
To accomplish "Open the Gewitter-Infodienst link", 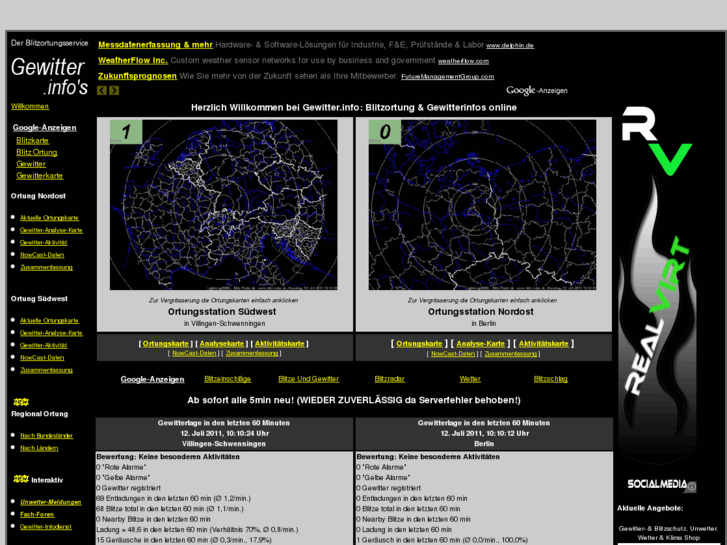I will (46, 526).
